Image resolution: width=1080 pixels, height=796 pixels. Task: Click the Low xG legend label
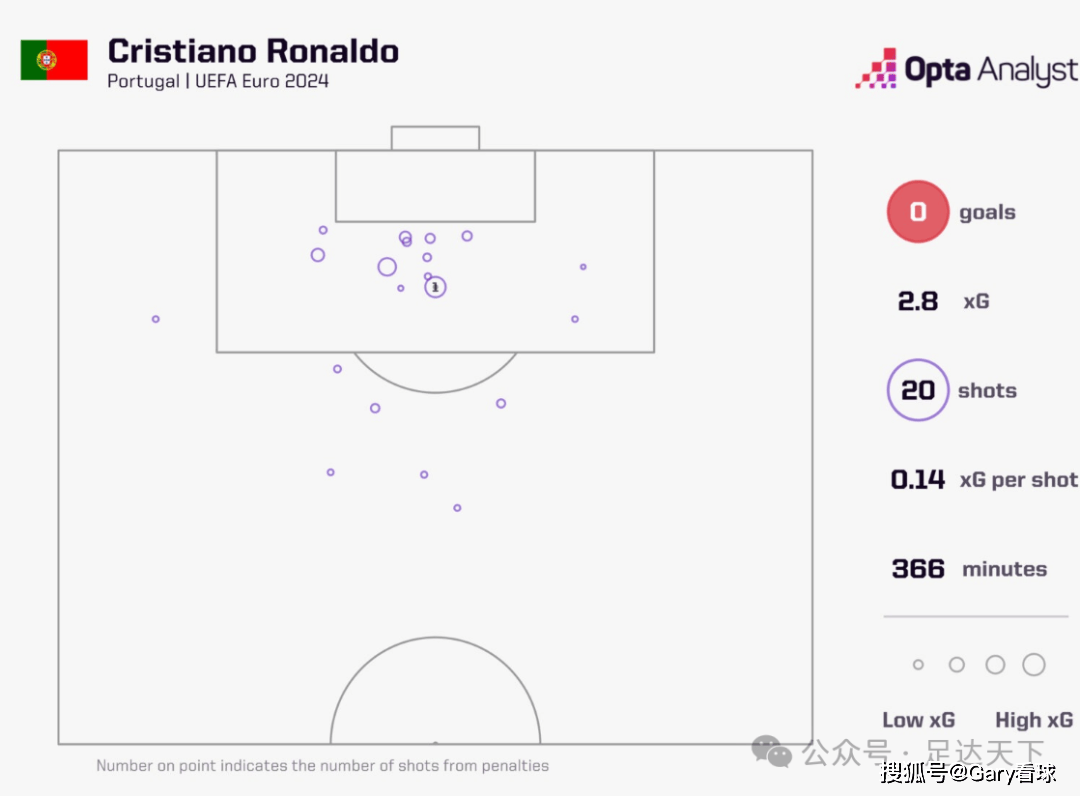(918, 720)
